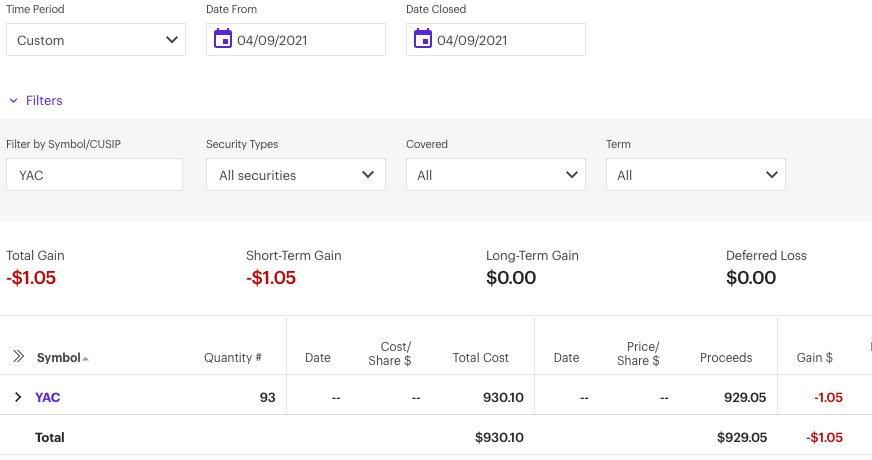Viewport: 872px width, 460px height.
Task: Click the double-chevron expand all rows icon
Action: pos(18,357)
